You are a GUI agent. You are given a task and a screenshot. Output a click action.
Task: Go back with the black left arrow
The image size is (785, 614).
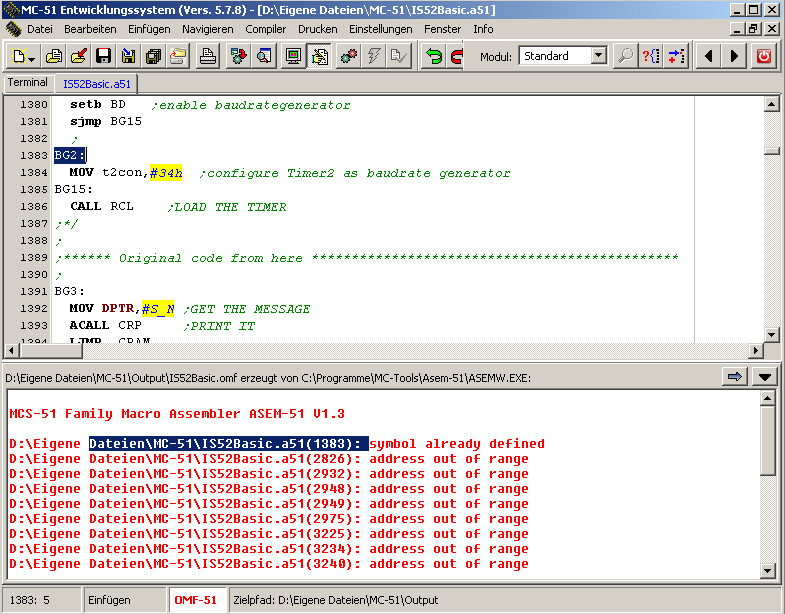click(x=708, y=56)
